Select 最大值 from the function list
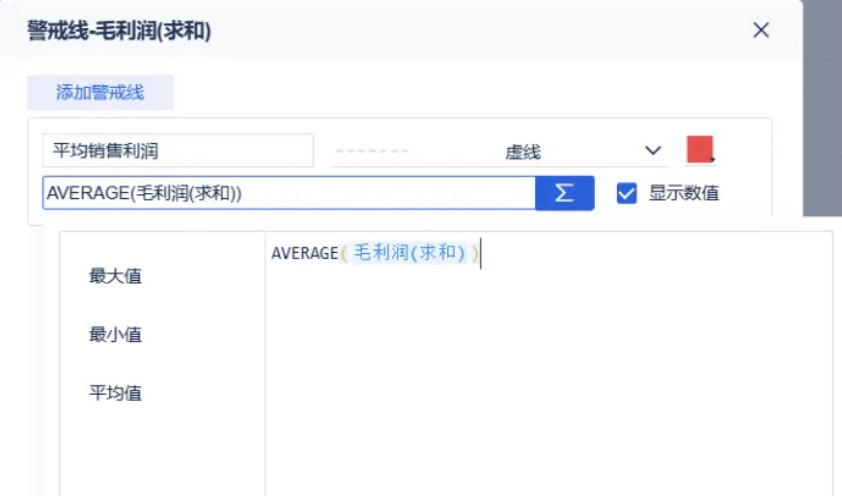The height and width of the screenshot is (496, 842). [x=115, y=276]
